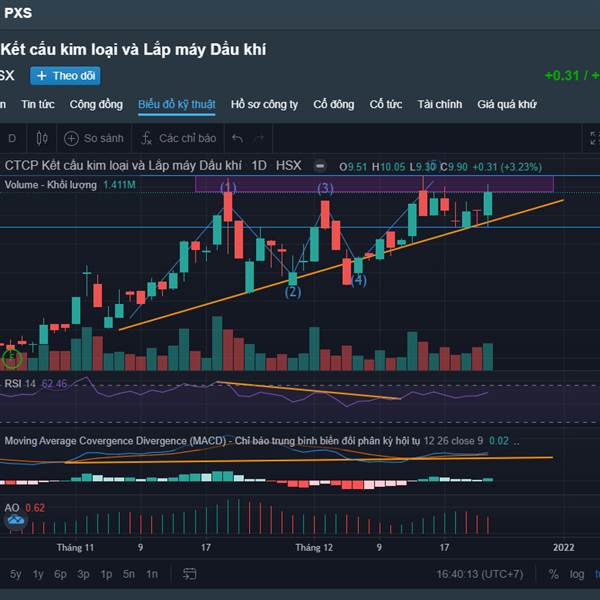Screen dimensions: 600x600
Task: Toggle the Theo dõi follow button
Action: coord(65,76)
